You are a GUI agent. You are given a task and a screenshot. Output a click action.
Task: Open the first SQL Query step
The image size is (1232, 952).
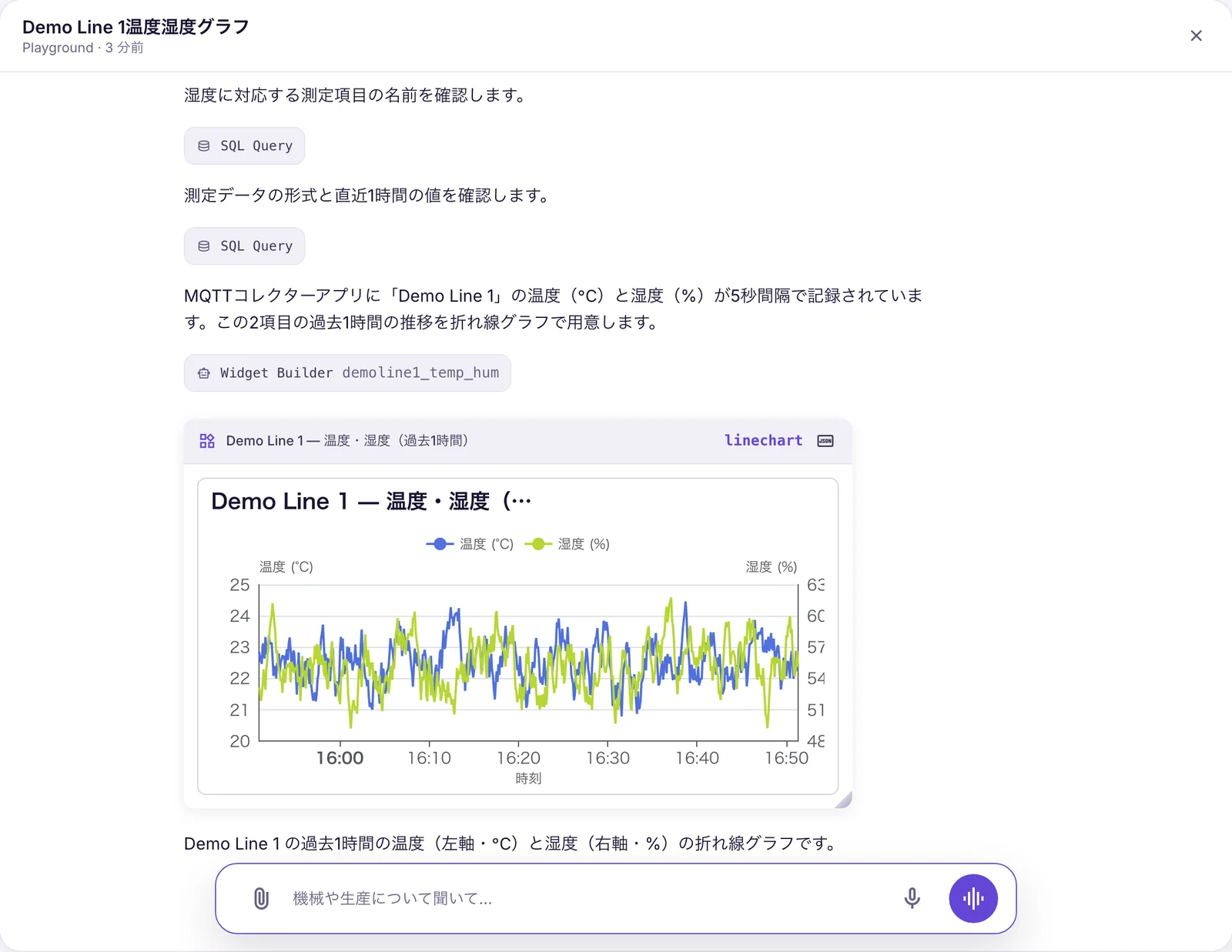(x=244, y=146)
